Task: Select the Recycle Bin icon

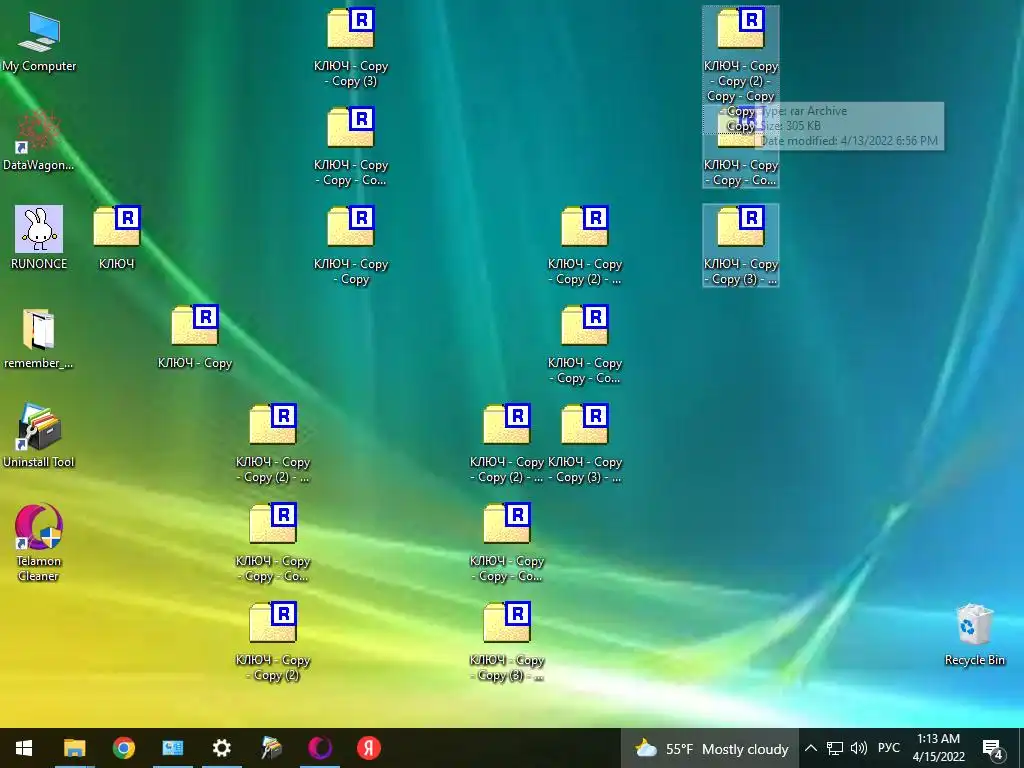Action: coord(974,634)
